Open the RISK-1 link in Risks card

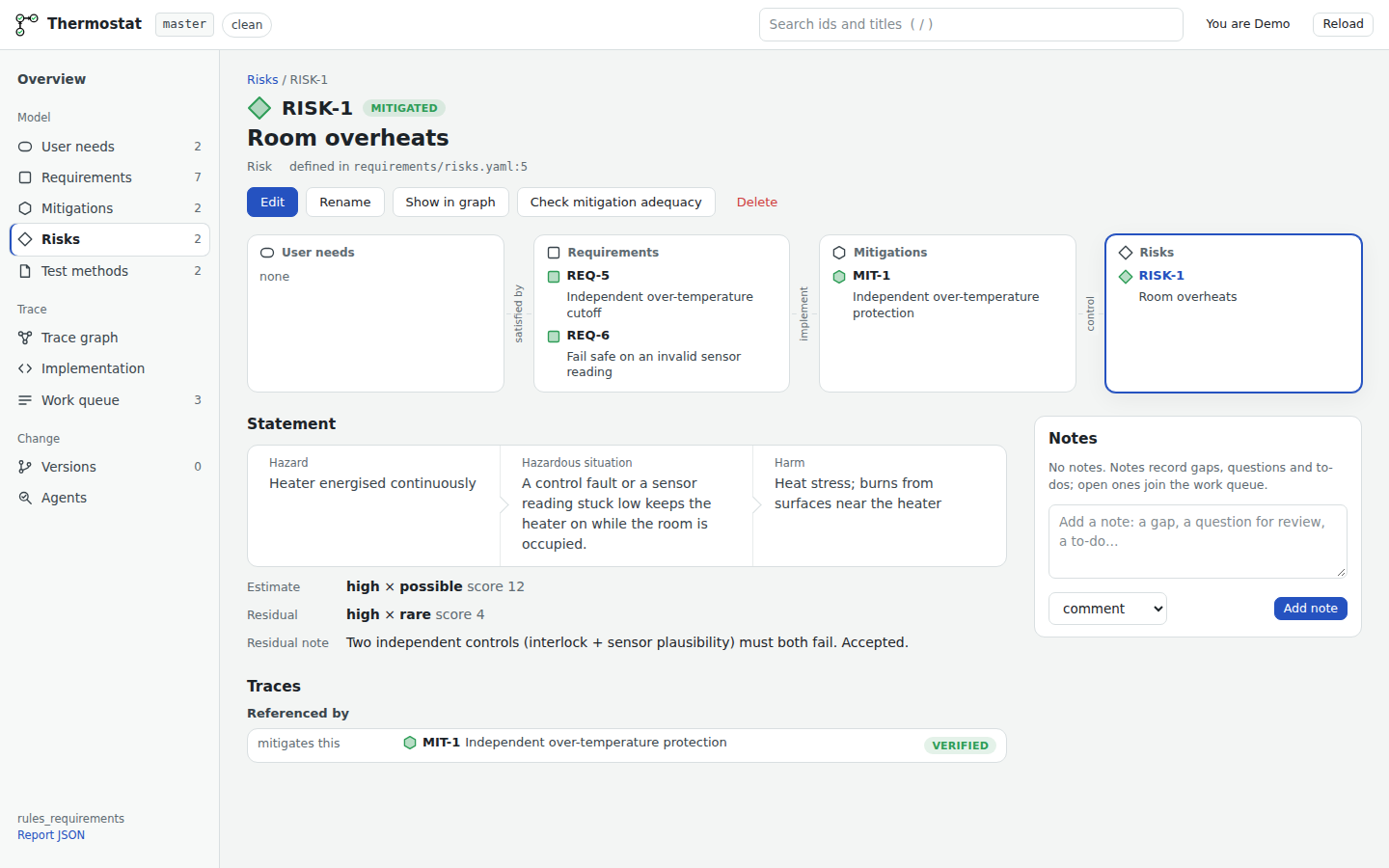(1161, 276)
